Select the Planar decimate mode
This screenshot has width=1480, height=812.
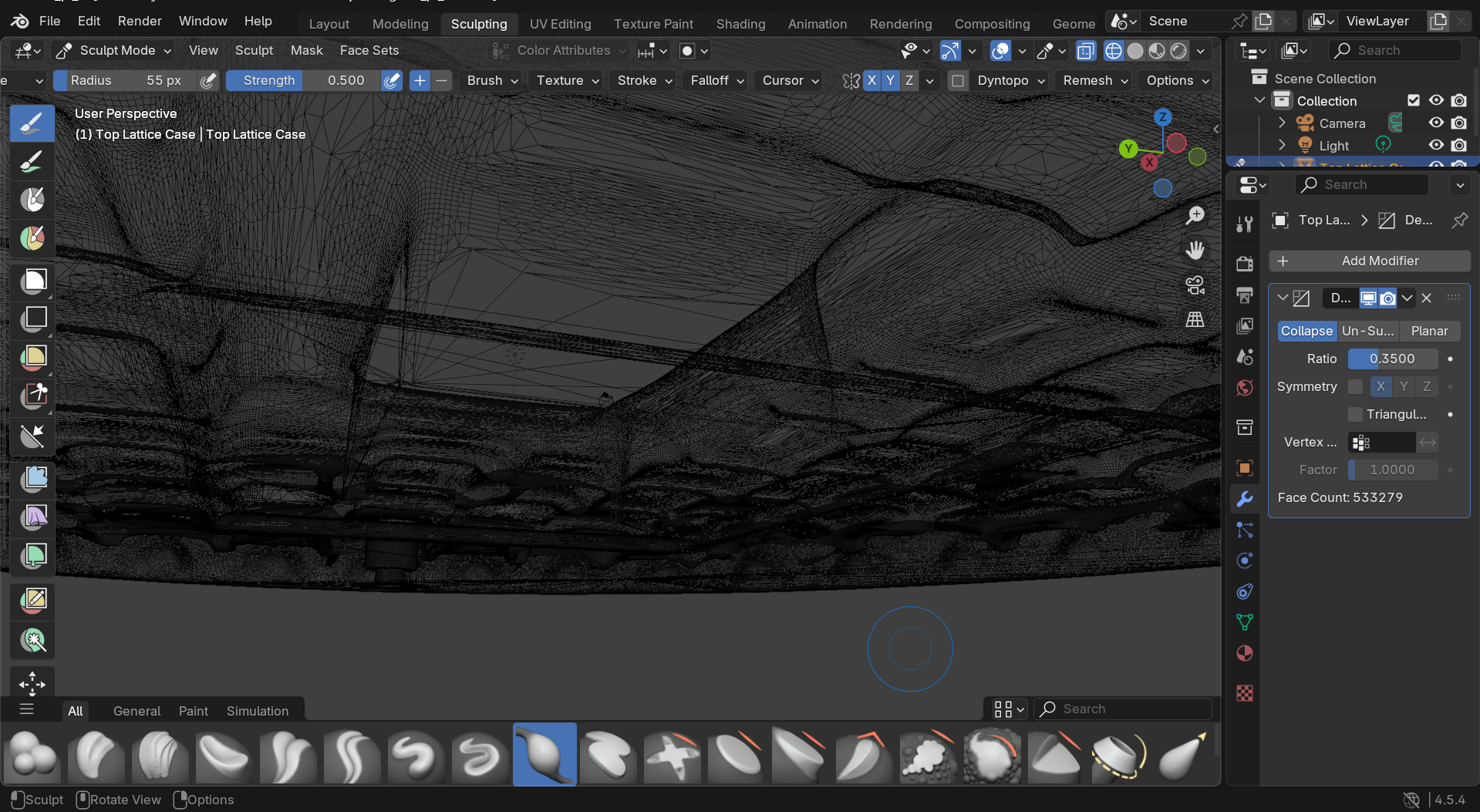(1429, 331)
